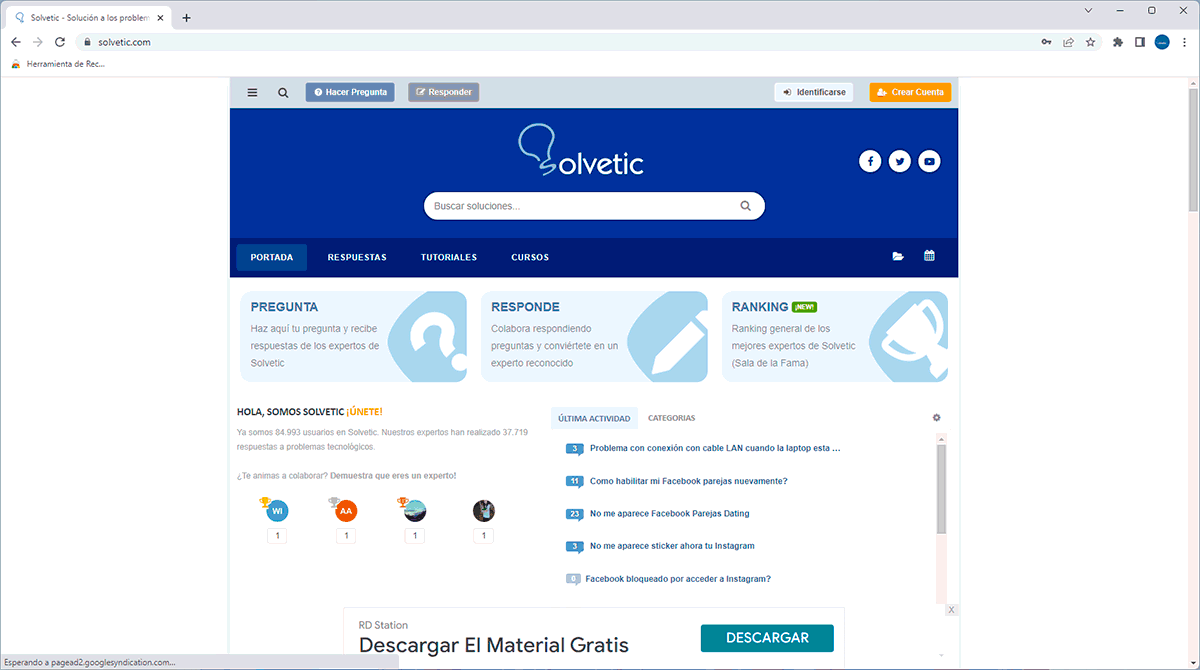Click the Hacer Pregunta button
The image size is (1200, 670).
click(350, 92)
